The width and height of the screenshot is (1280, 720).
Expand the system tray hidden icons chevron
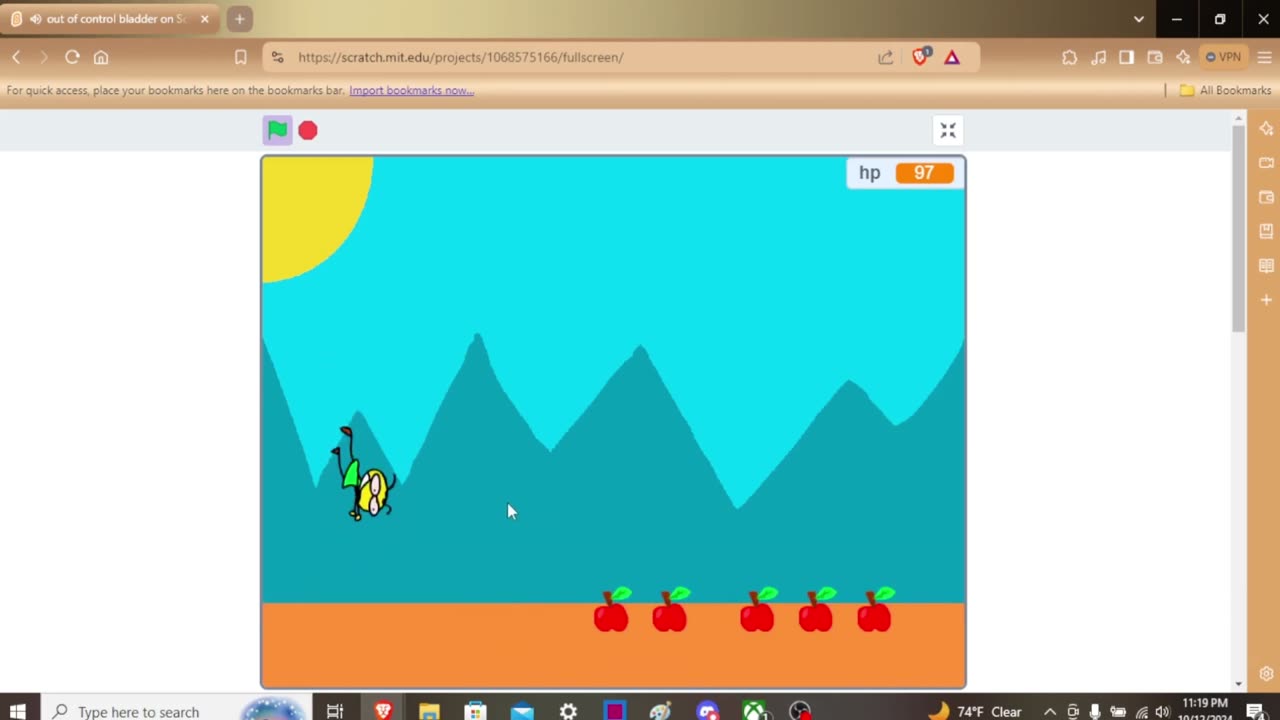point(1049,711)
